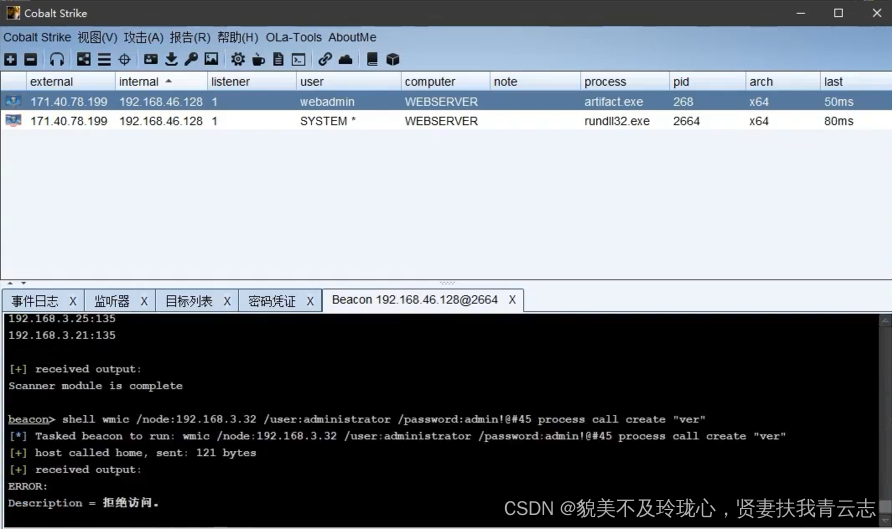This screenshot has width=892, height=529.
Task: Click the console scrollbar up arrow
Action: [885, 321]
